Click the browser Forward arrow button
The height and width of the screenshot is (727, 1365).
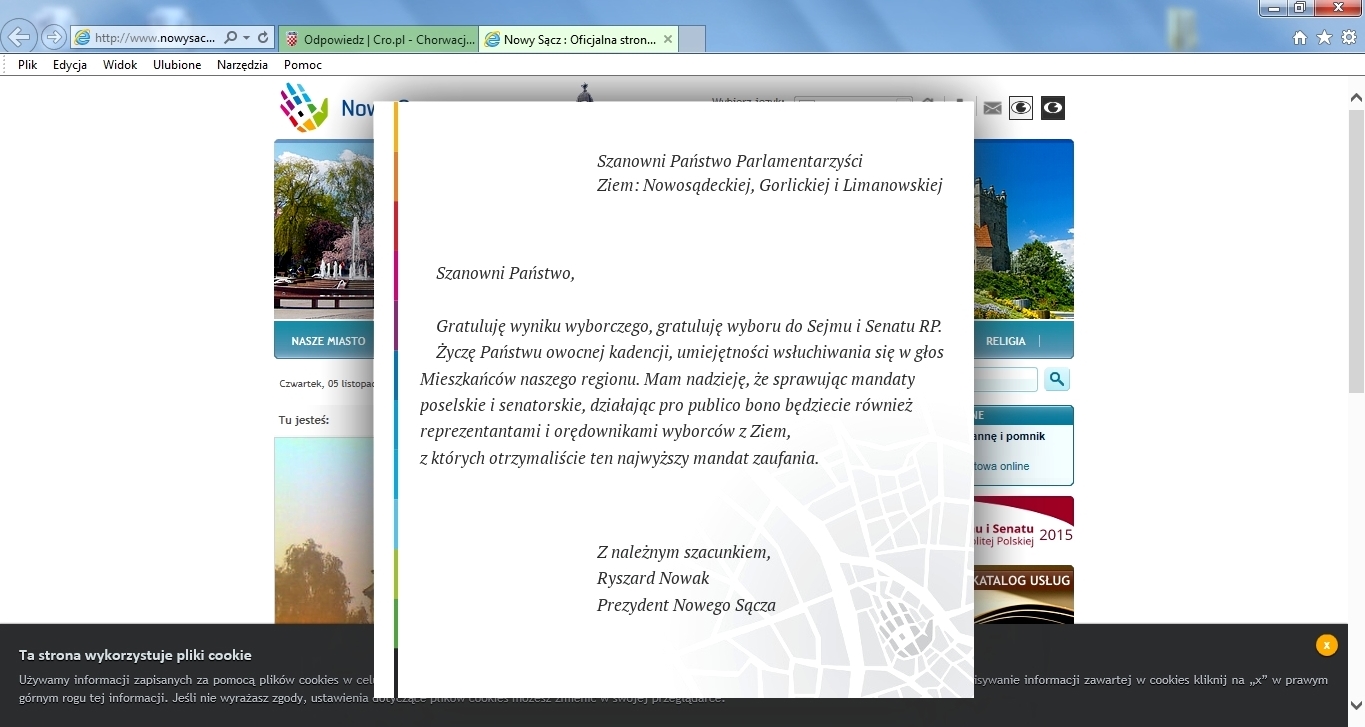53,37
